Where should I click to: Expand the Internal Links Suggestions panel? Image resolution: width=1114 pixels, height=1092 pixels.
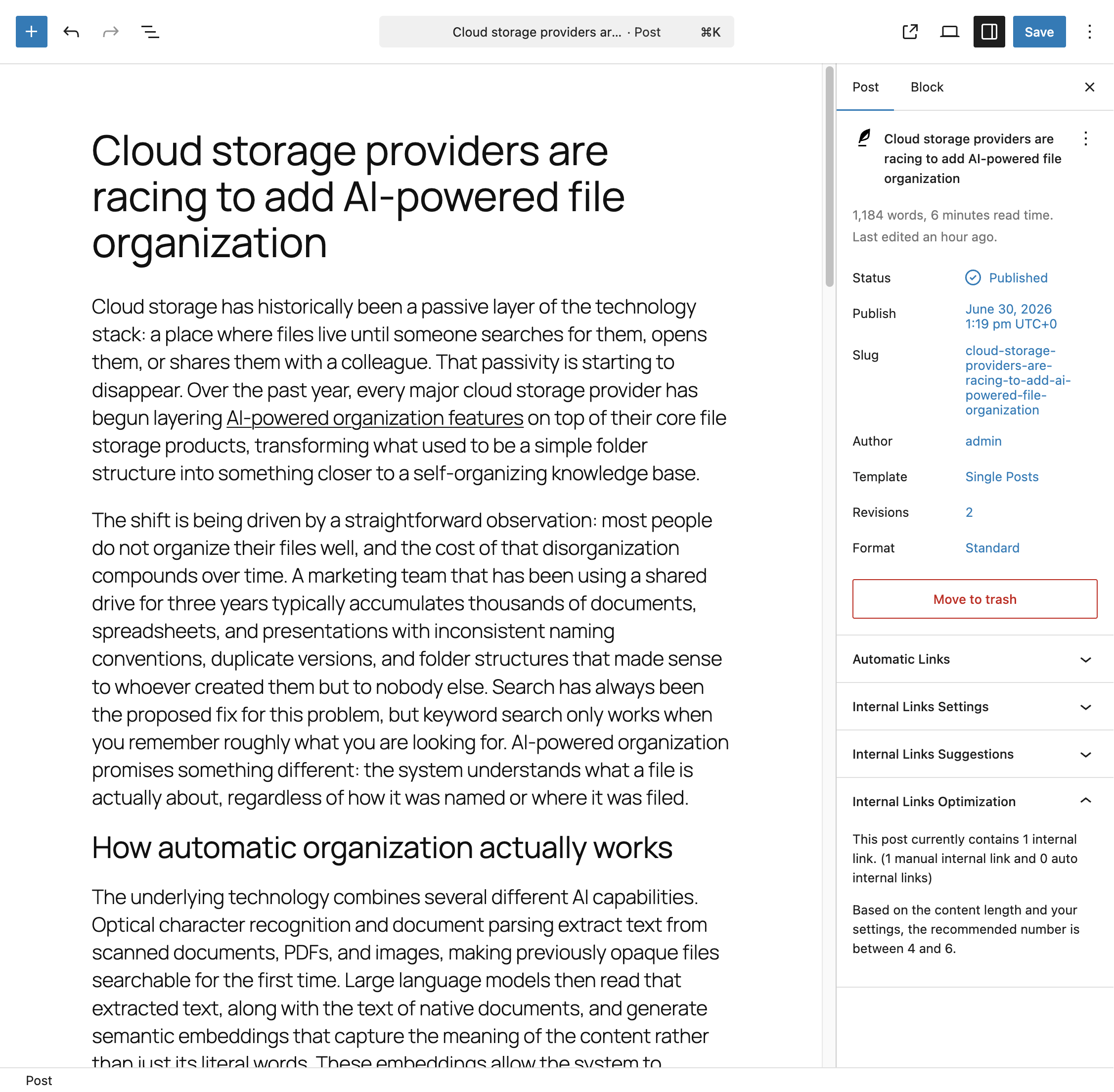[975, 755]
